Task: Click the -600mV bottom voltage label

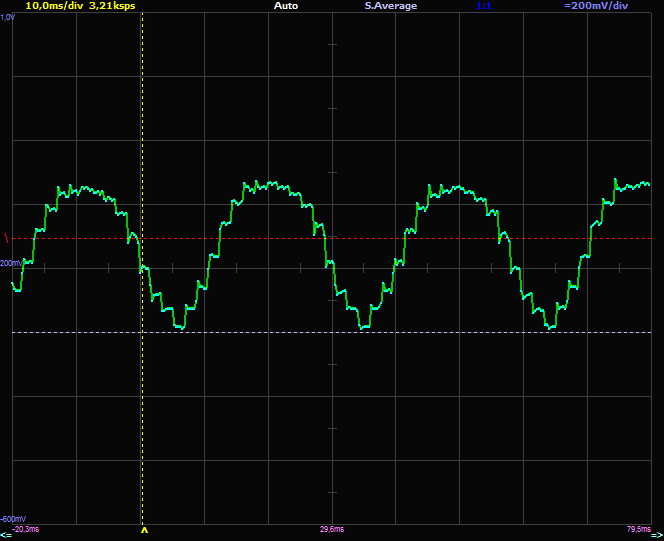Action: 14,519
